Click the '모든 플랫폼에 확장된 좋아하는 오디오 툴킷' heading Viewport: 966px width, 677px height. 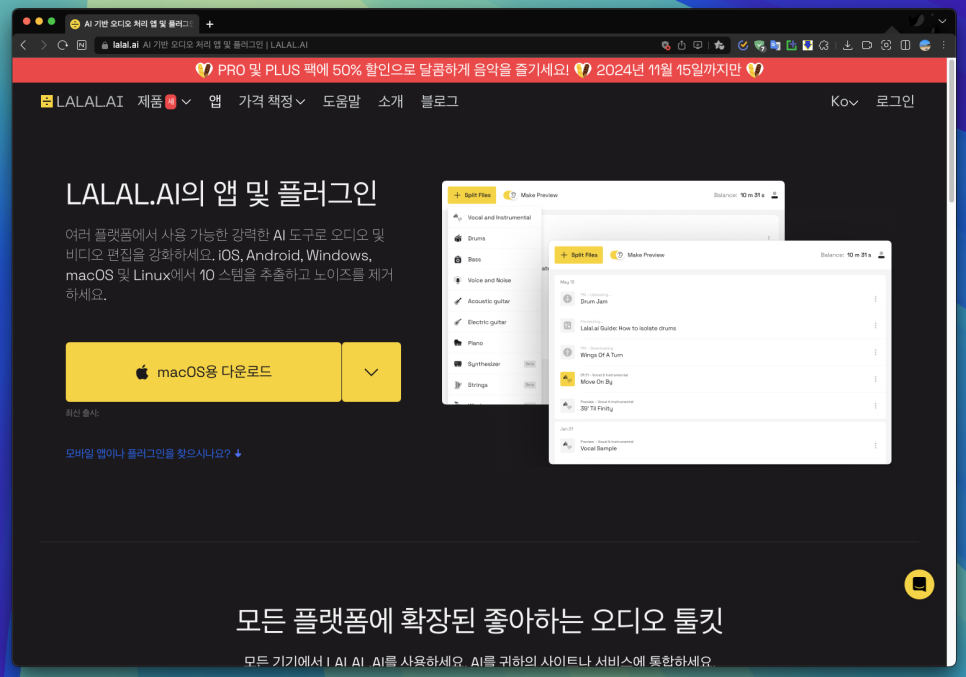479,620
